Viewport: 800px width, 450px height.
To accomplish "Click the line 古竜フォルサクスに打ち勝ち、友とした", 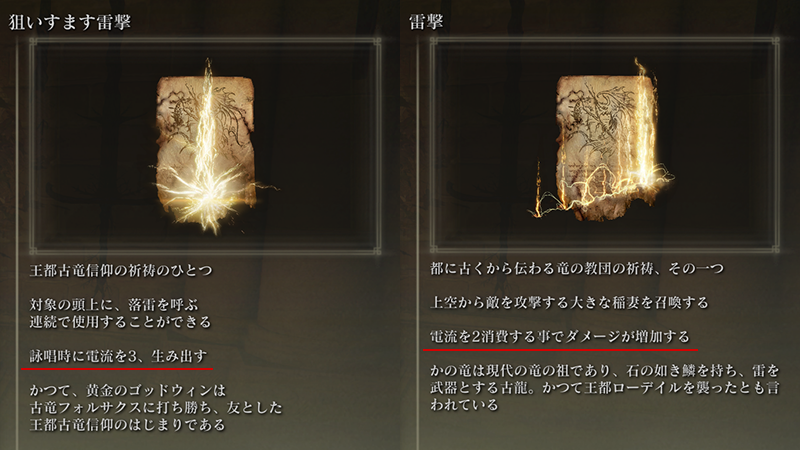I will coord(156,408).
